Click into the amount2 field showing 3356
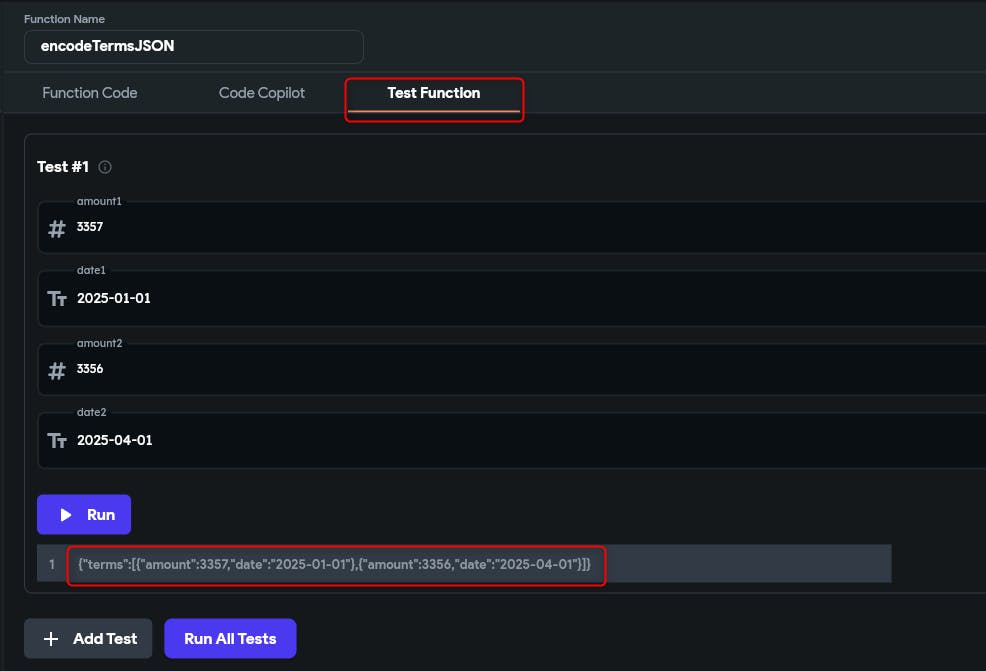Screen dimensions: 986x671 500,369
